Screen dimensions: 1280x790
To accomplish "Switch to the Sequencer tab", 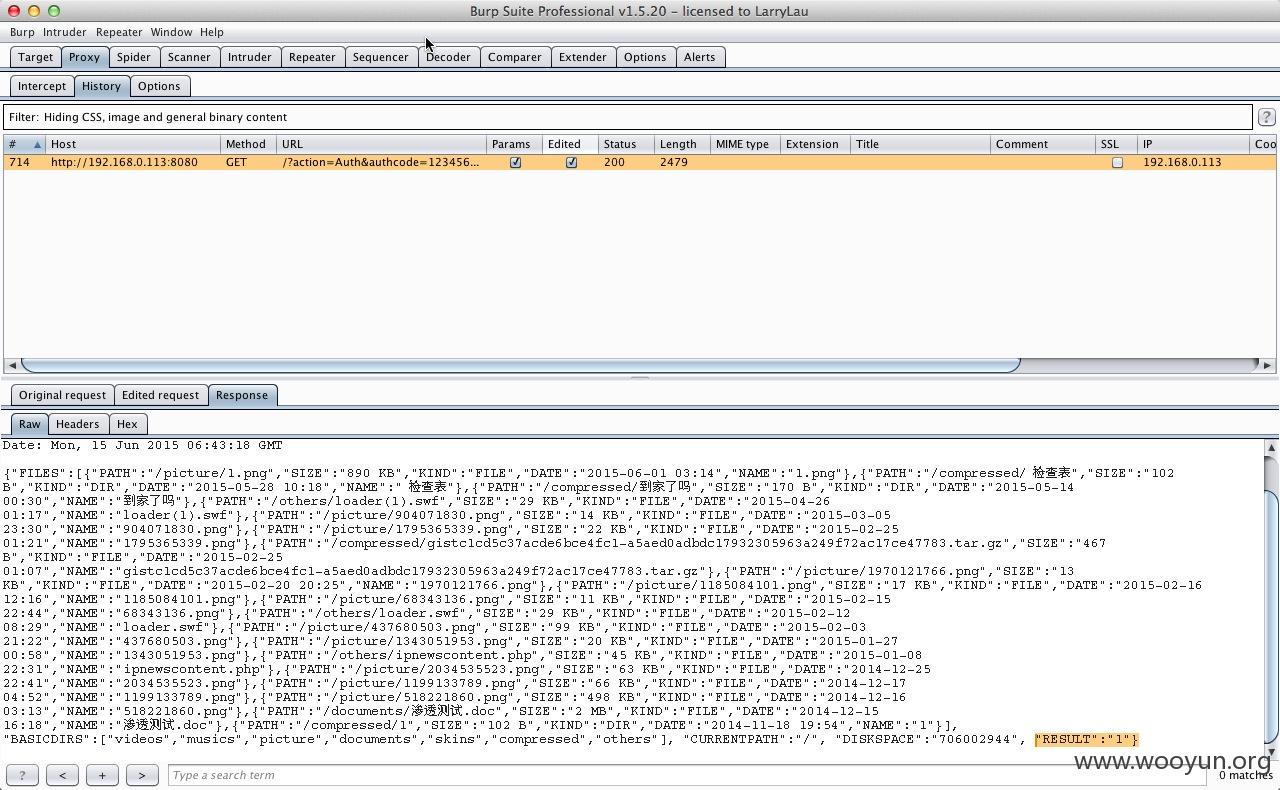I will 381,57.
